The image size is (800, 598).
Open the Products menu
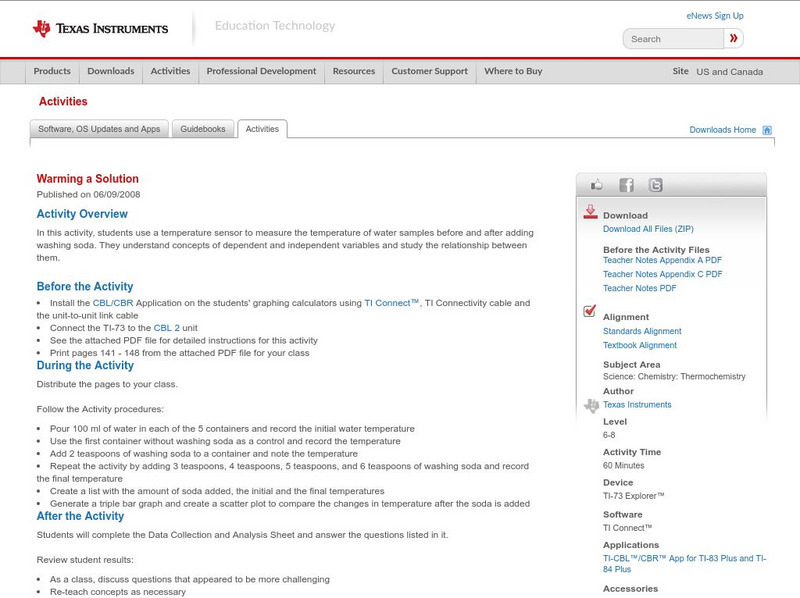[x=52, y=71]
